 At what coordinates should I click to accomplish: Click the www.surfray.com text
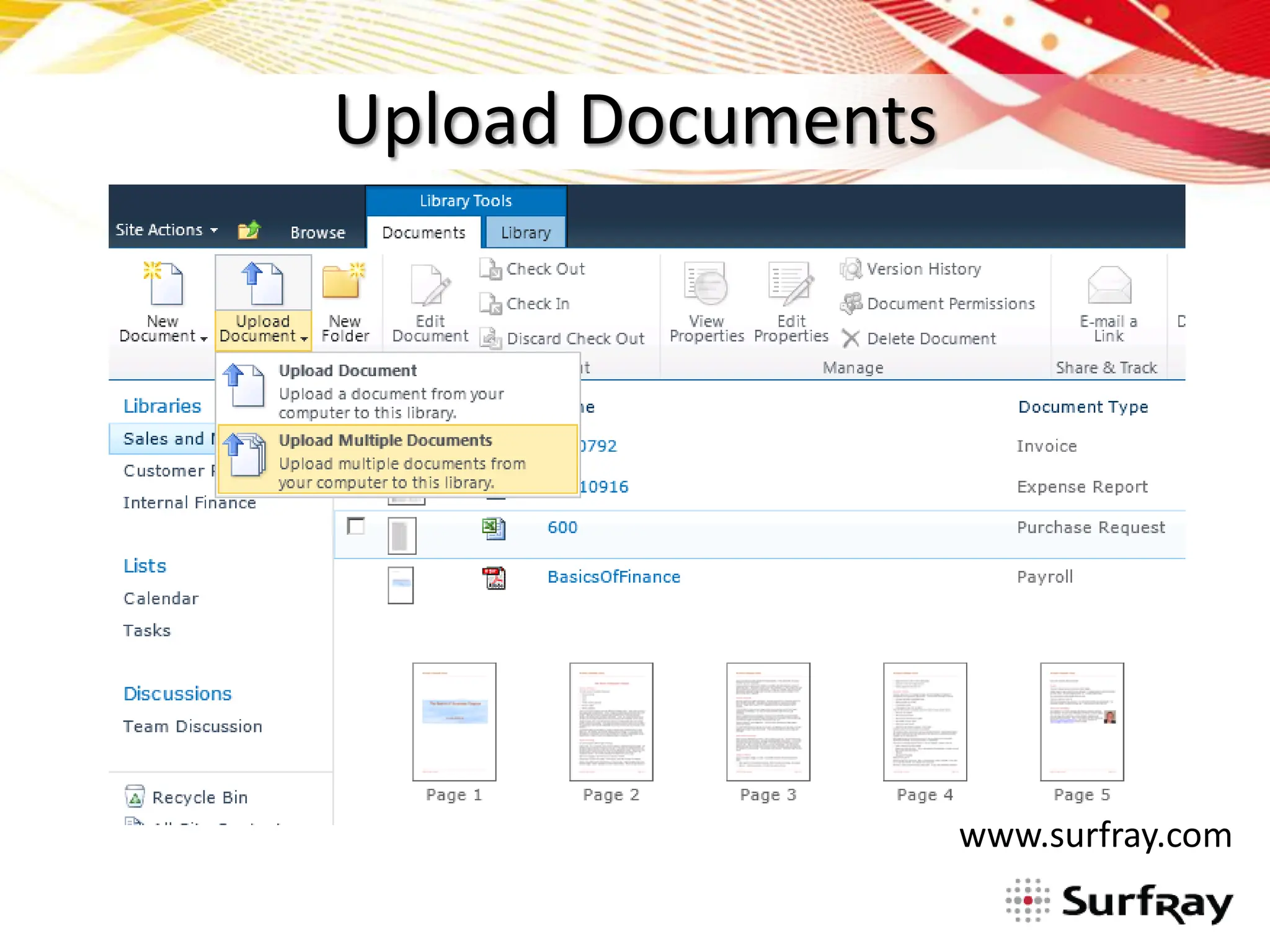(1096, 835)
